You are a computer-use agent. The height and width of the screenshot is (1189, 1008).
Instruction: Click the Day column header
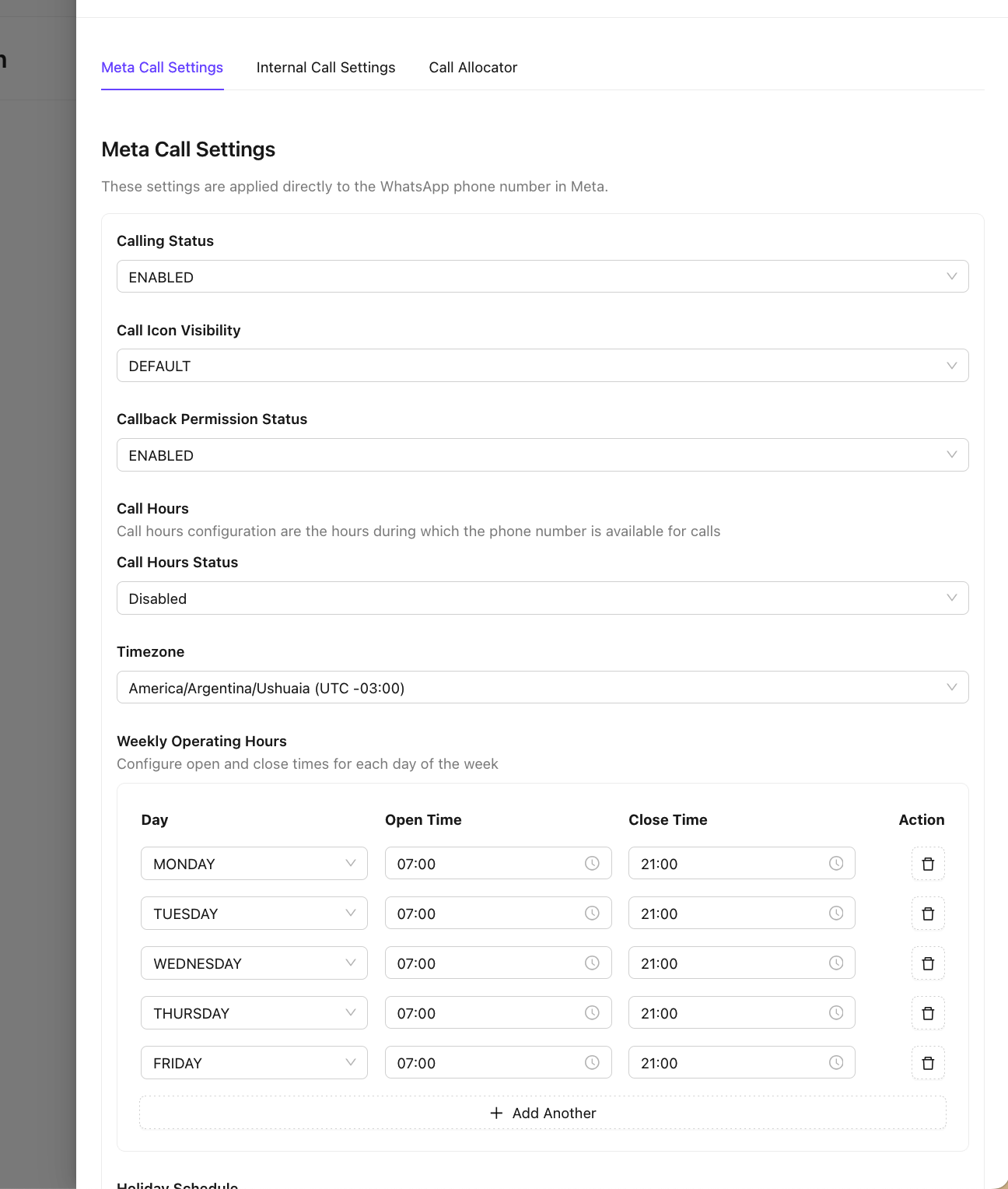click(155, 819)
